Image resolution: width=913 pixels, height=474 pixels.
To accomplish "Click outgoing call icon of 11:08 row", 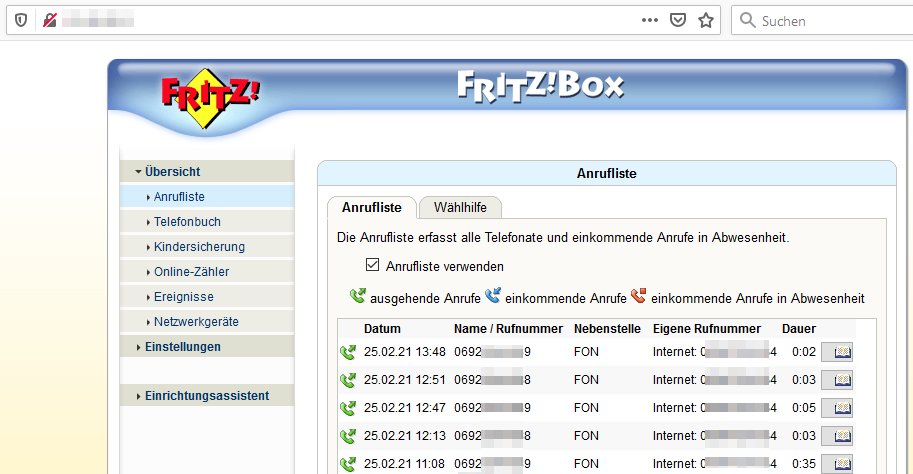I will [348, 464].
